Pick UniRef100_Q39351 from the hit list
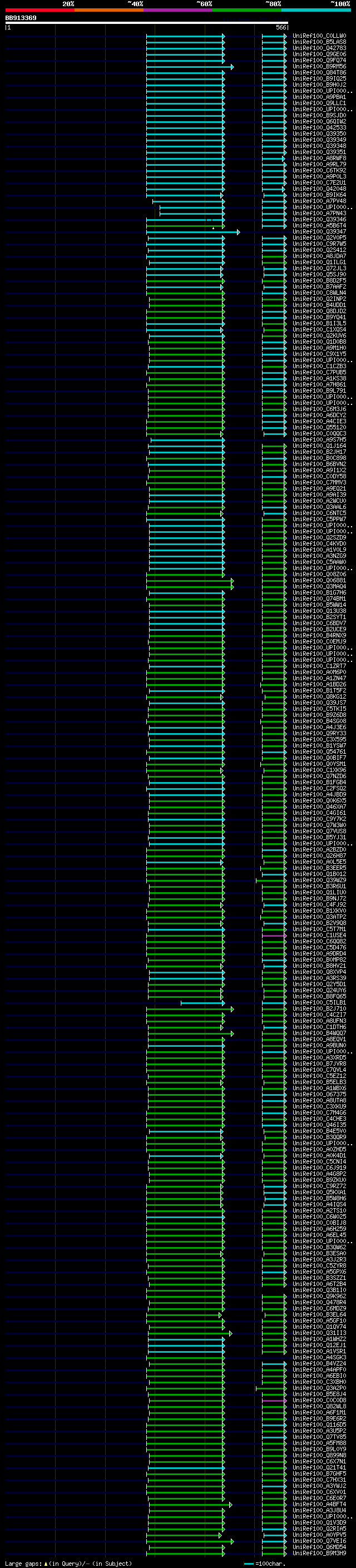 [x=319, y=152]
